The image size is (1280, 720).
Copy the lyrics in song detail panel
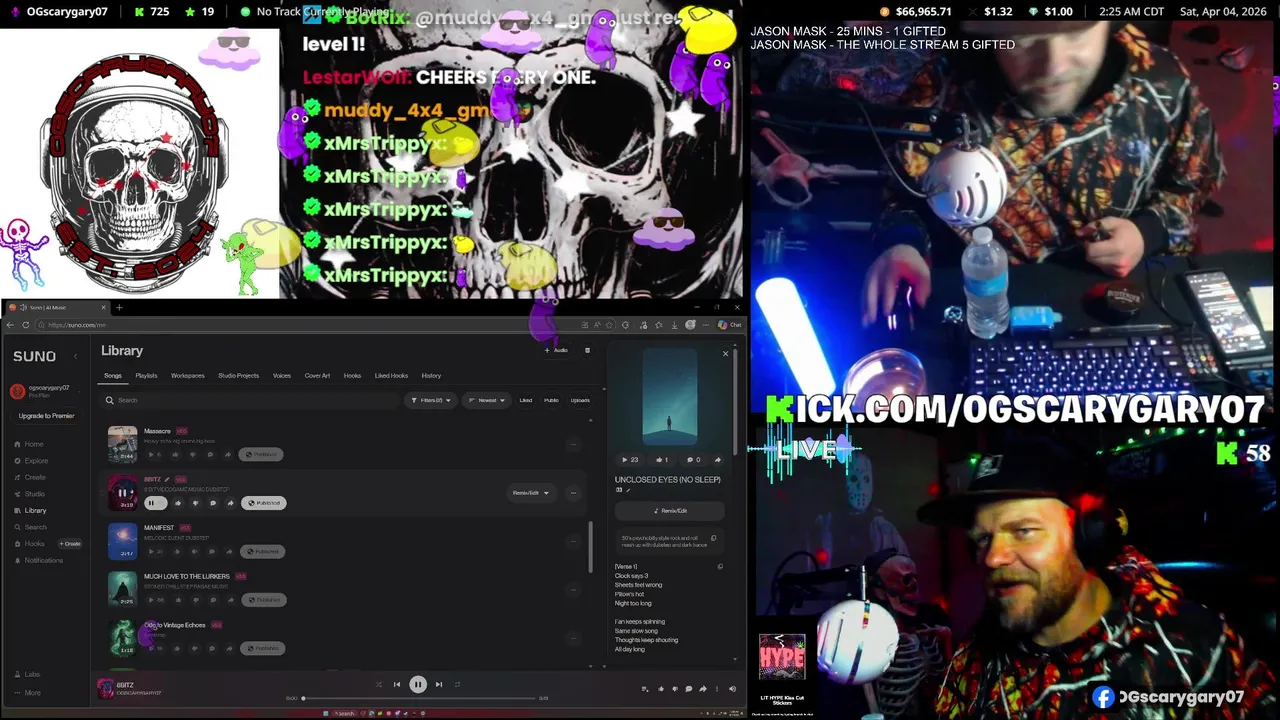[x=720, y=567]
